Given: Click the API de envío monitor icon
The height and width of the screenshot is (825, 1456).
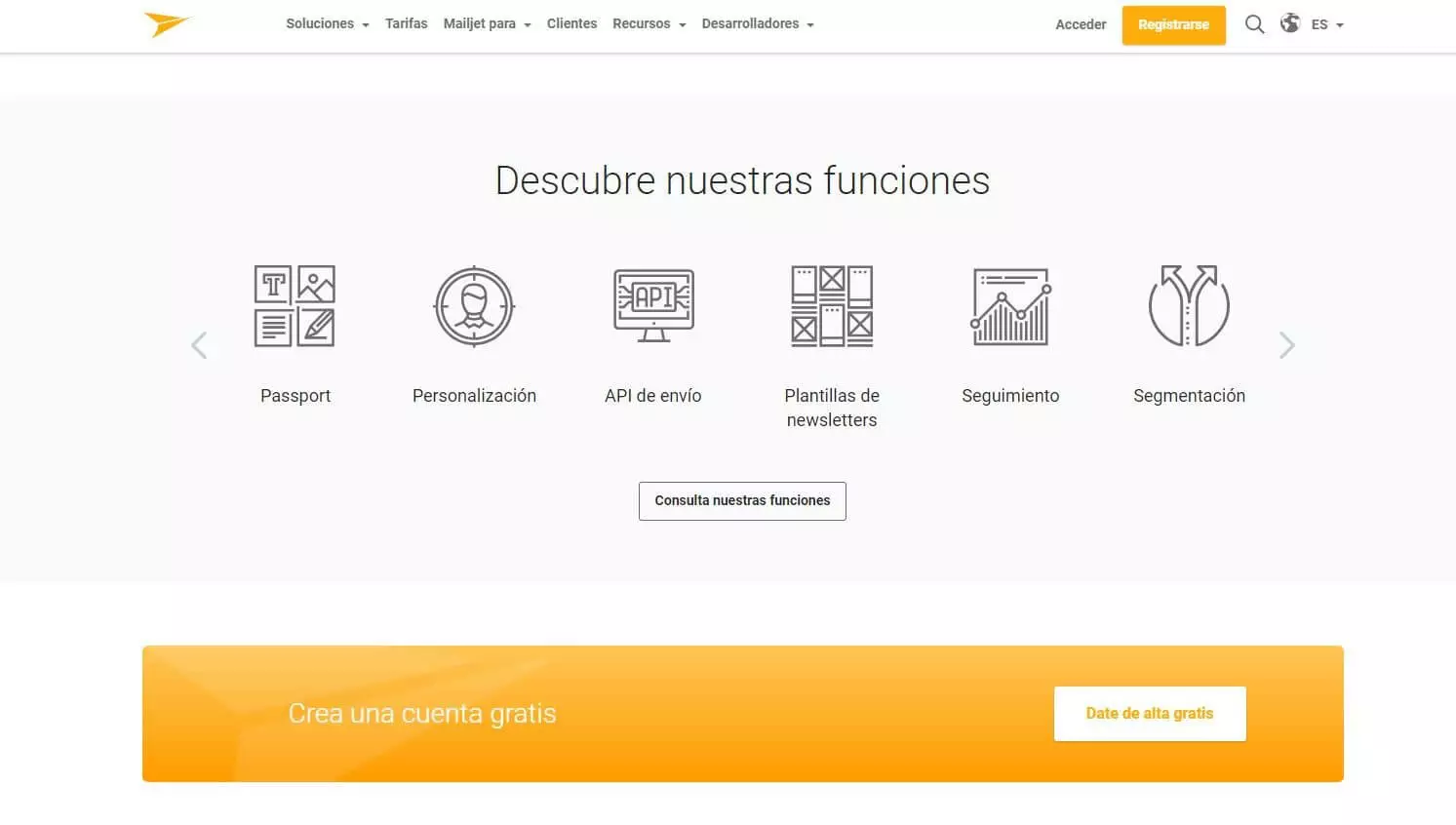Looking at the screenshot, I should point(653,306).
